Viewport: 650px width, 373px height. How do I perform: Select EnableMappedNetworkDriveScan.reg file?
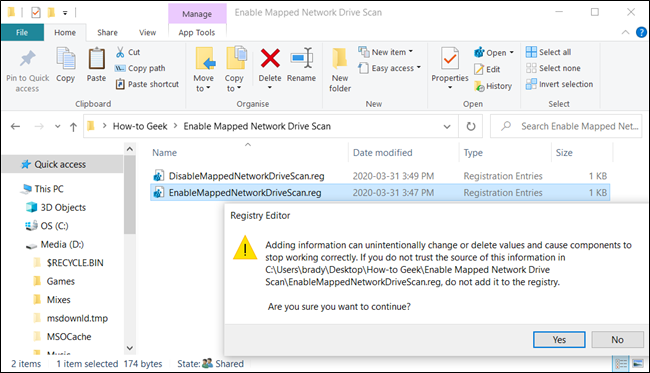click(x=379, y=193)
